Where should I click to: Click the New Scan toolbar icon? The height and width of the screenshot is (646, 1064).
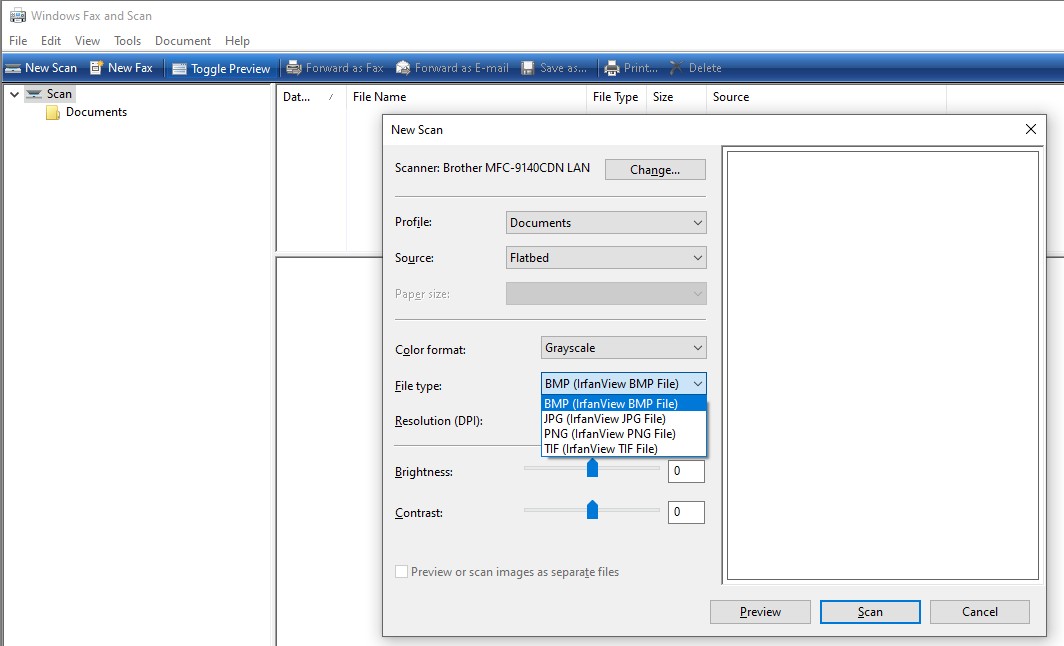click(14, 68)
